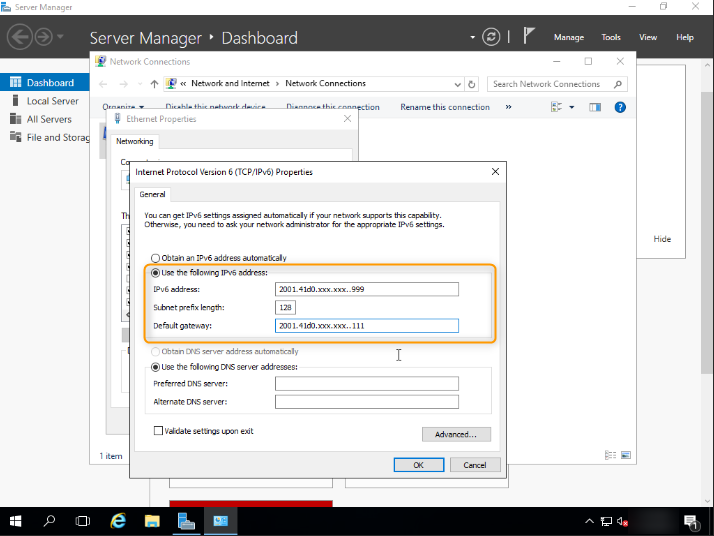
Task: Click the Task View taskbar icon
Action: click(x=83, y=521)
